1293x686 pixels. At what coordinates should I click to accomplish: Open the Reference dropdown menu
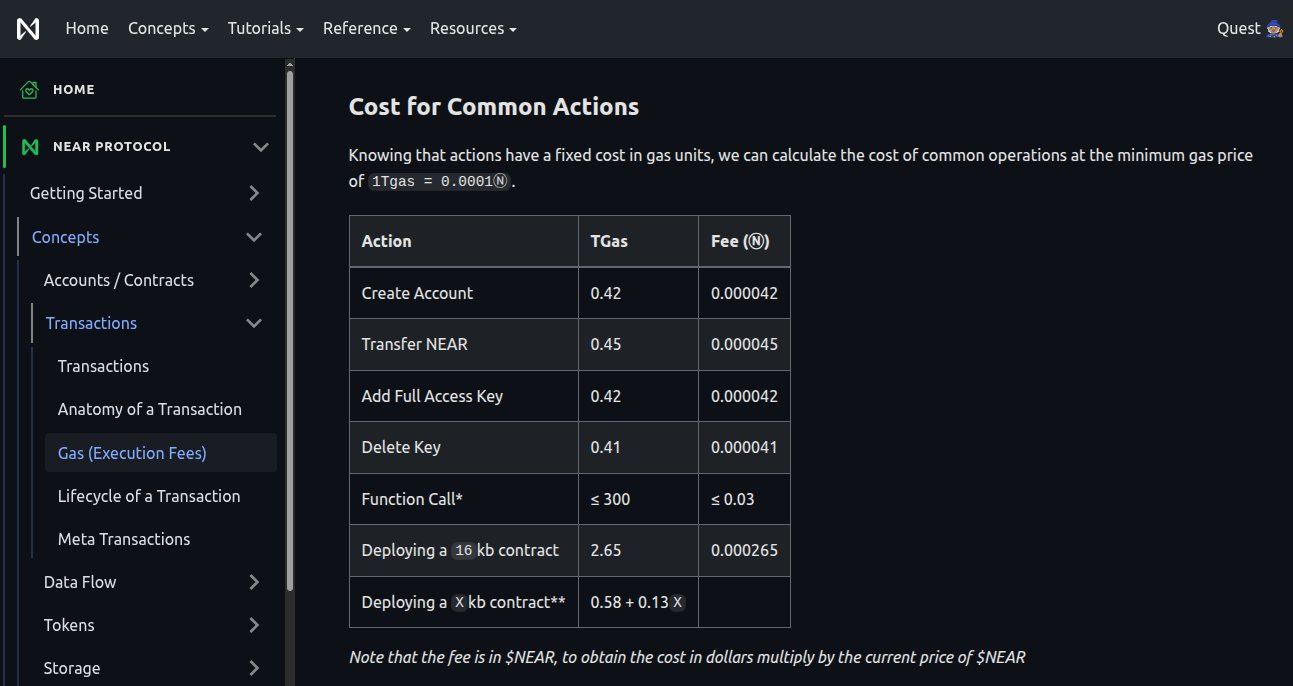coord(366,29)
